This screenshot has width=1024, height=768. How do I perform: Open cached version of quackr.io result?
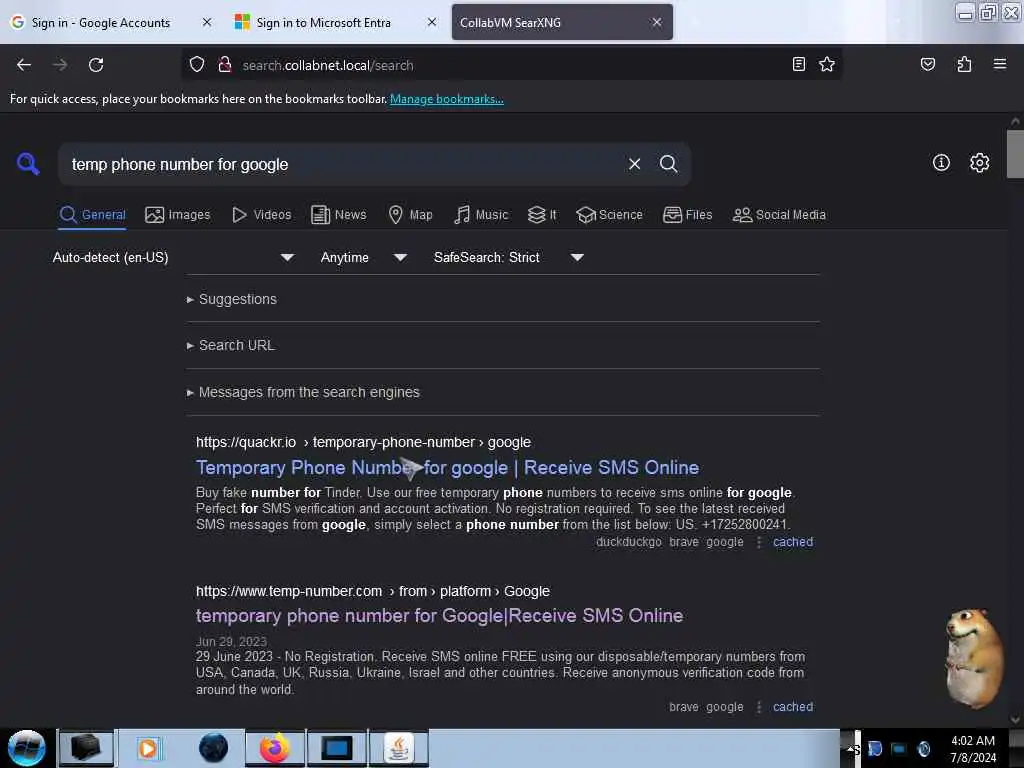[793, 542]
